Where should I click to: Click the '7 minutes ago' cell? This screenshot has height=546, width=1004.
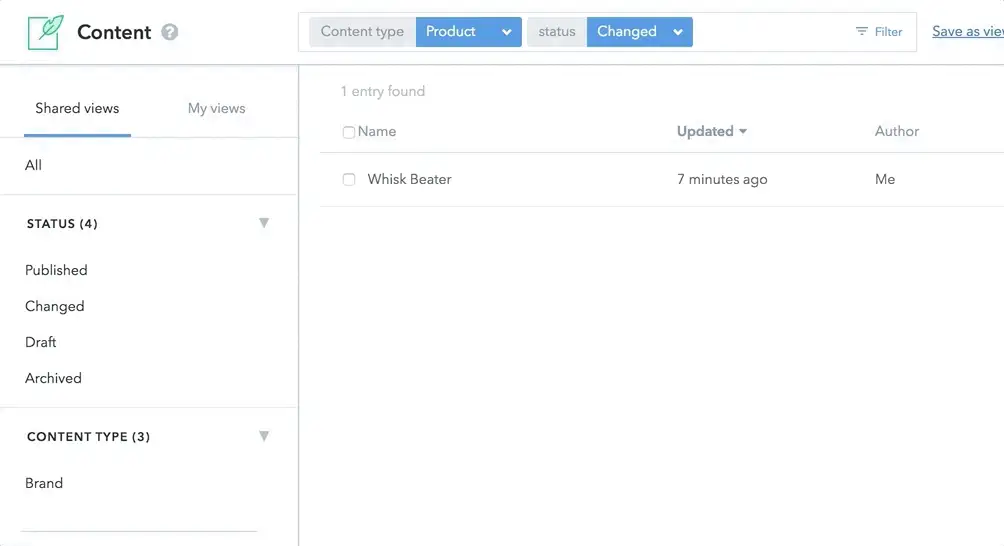tap(722, 179)
